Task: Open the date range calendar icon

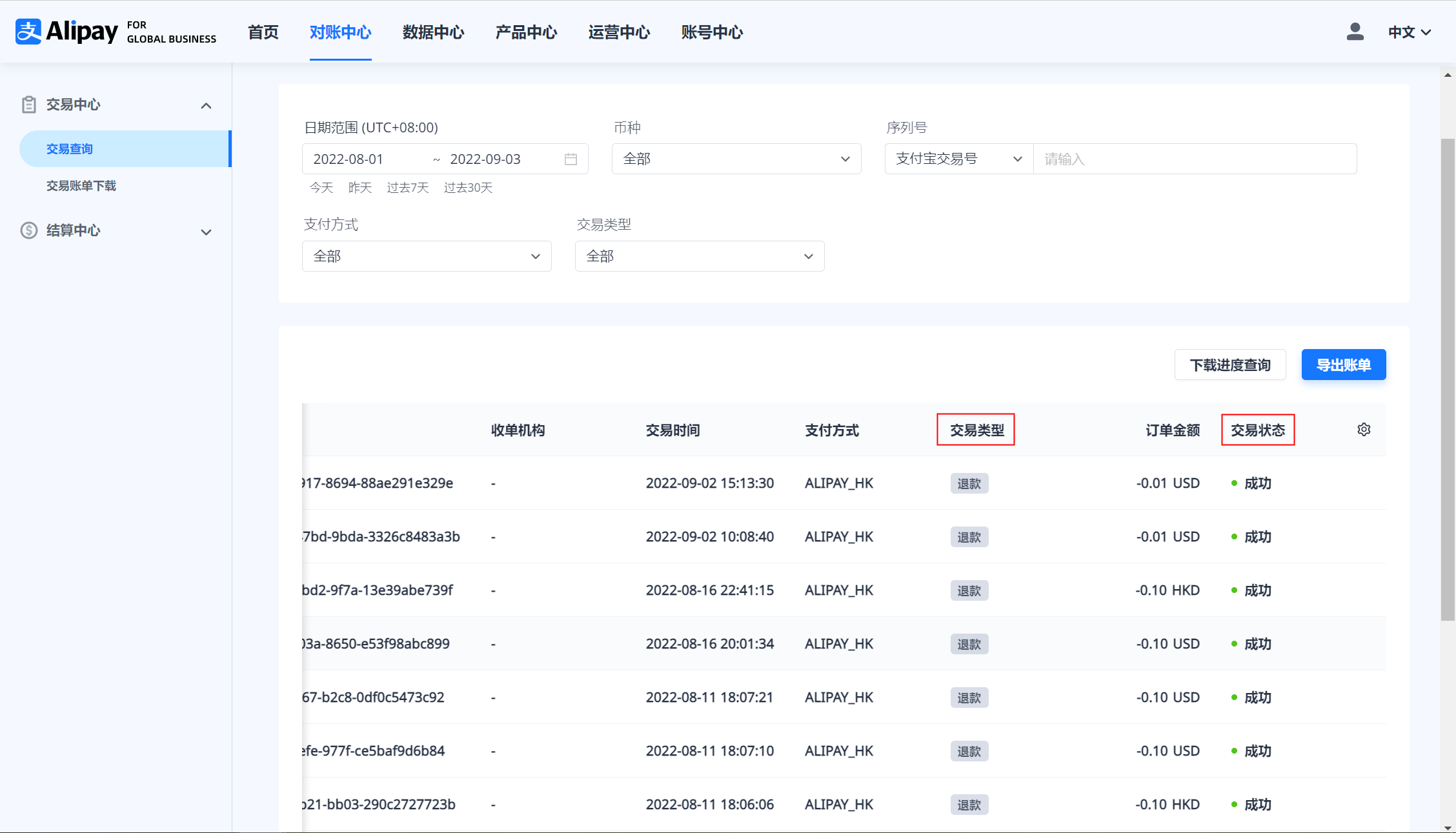Action: pos(571,159)
